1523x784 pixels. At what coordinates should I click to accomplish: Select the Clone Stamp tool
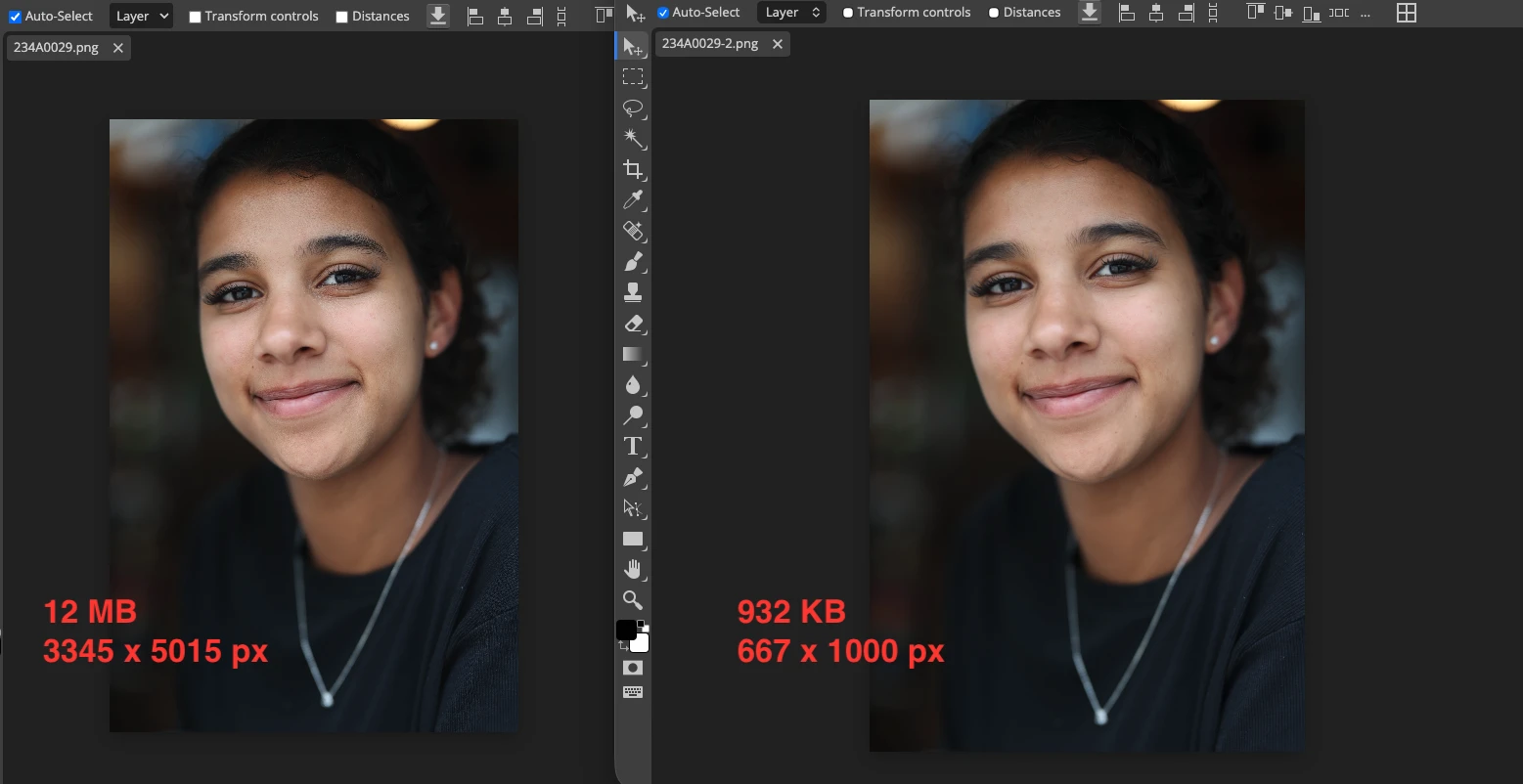point(633,291)
